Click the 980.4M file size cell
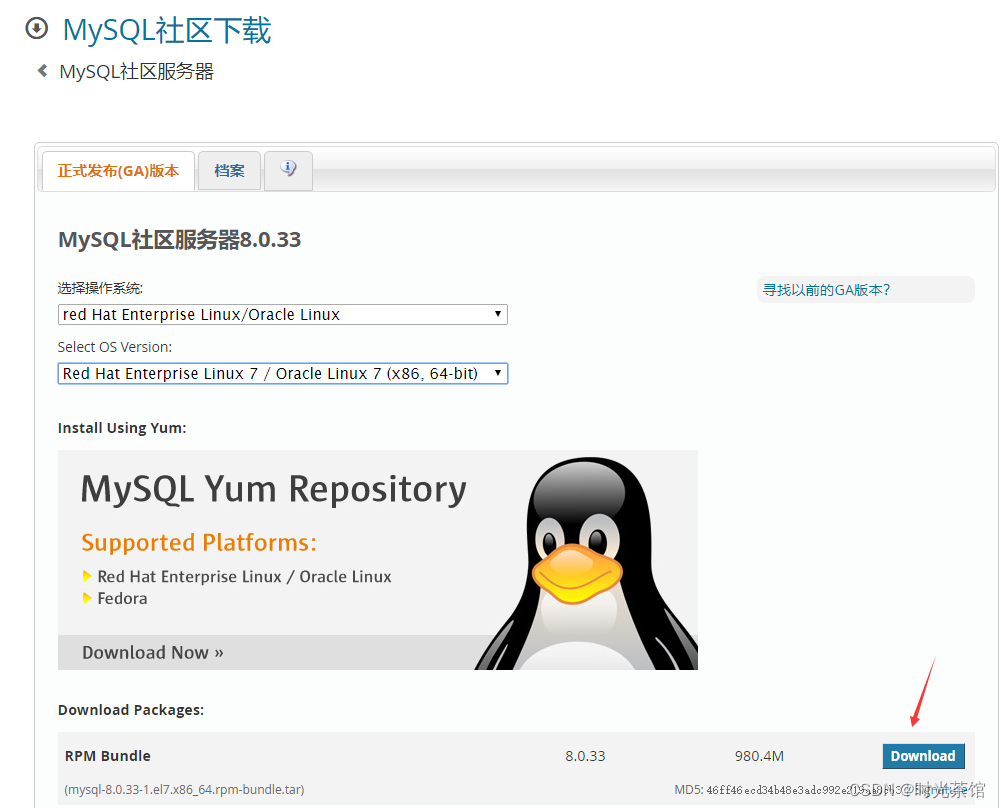Screen dimensions: 1001x808 (x=759, y=756)
